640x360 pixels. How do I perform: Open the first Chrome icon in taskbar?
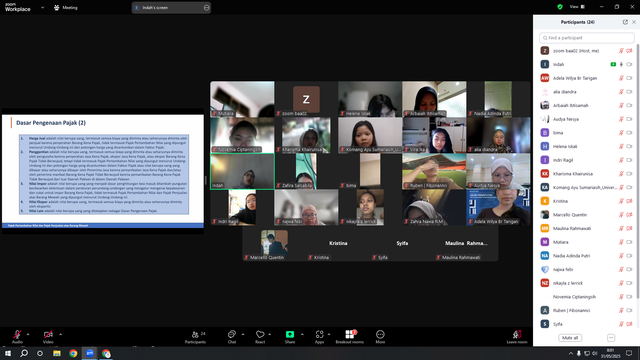tap(73, 353)
